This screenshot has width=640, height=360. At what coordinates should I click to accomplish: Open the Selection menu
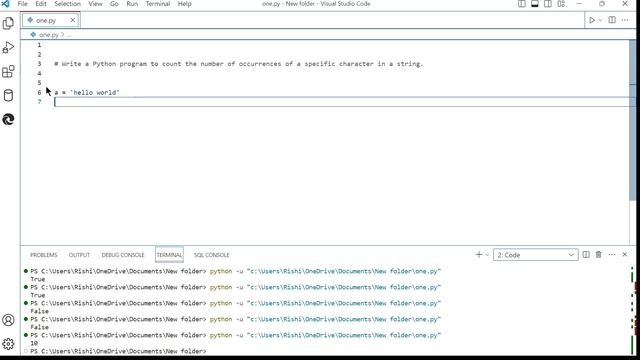[67, 4]
